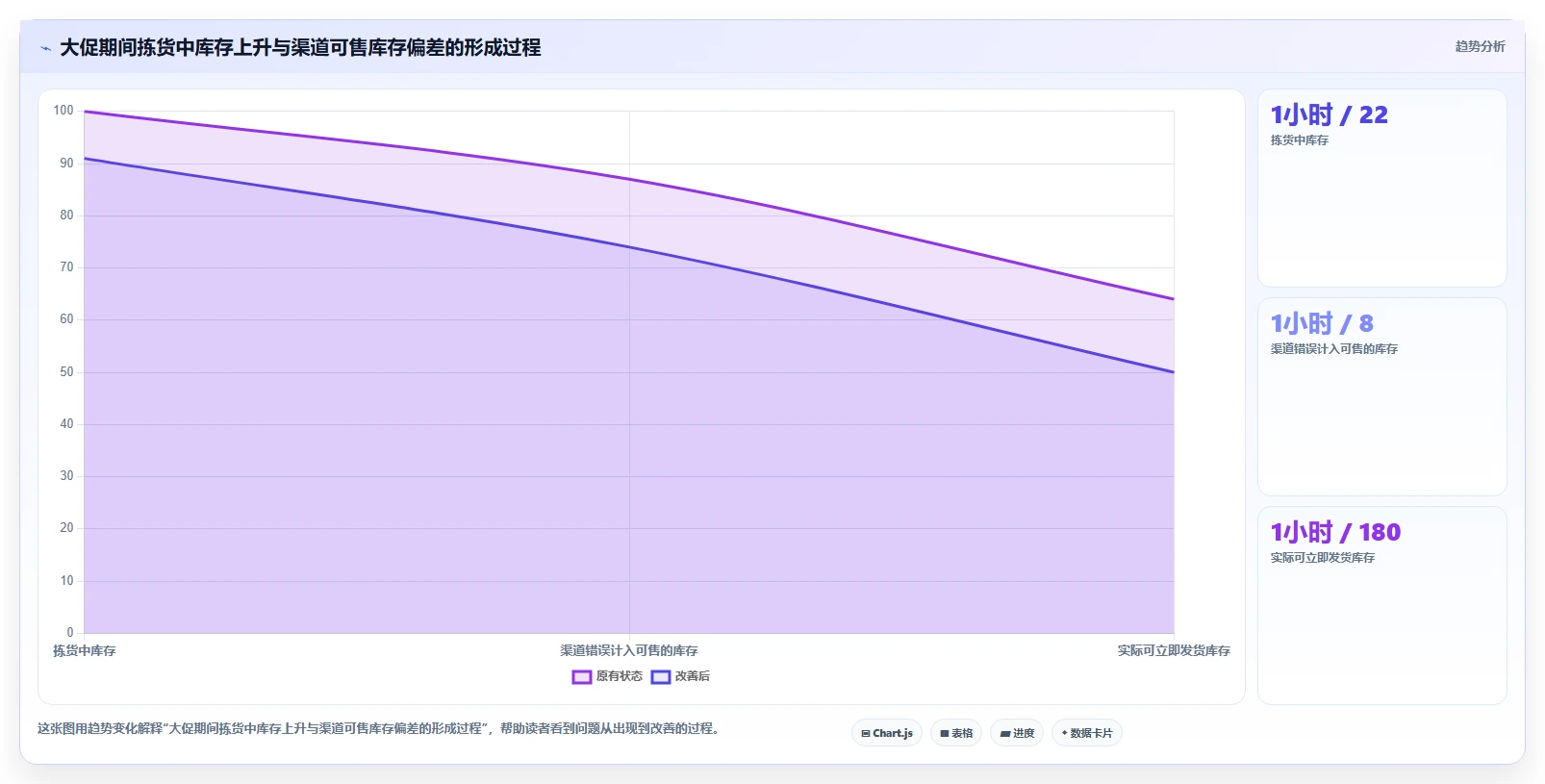Click the 实际可立即发货库存 caption in the third card
The width and height of the screenshot is (1545, 784).
[1322, 558]
